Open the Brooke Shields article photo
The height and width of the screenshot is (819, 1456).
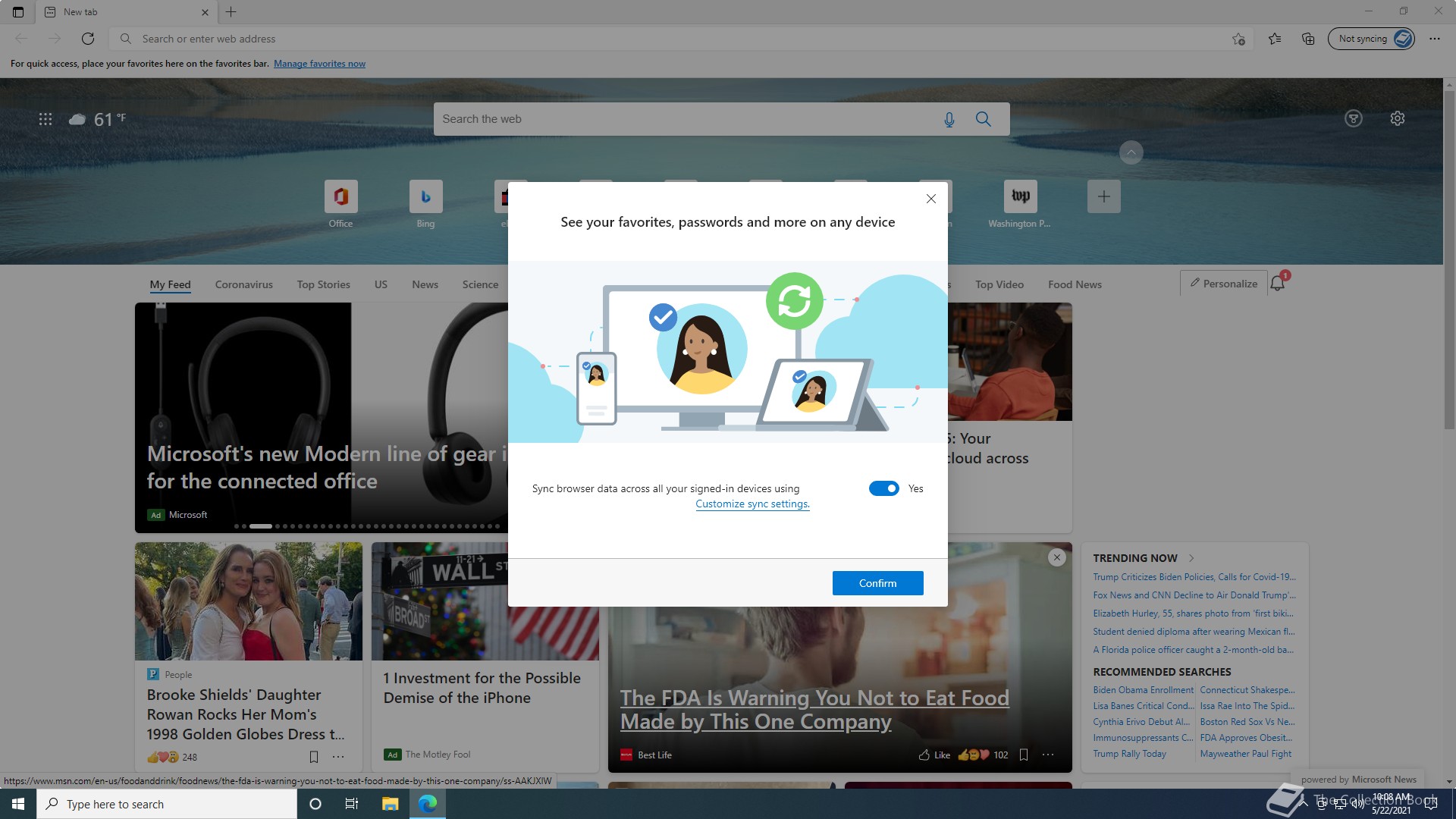tap(249, 601)
